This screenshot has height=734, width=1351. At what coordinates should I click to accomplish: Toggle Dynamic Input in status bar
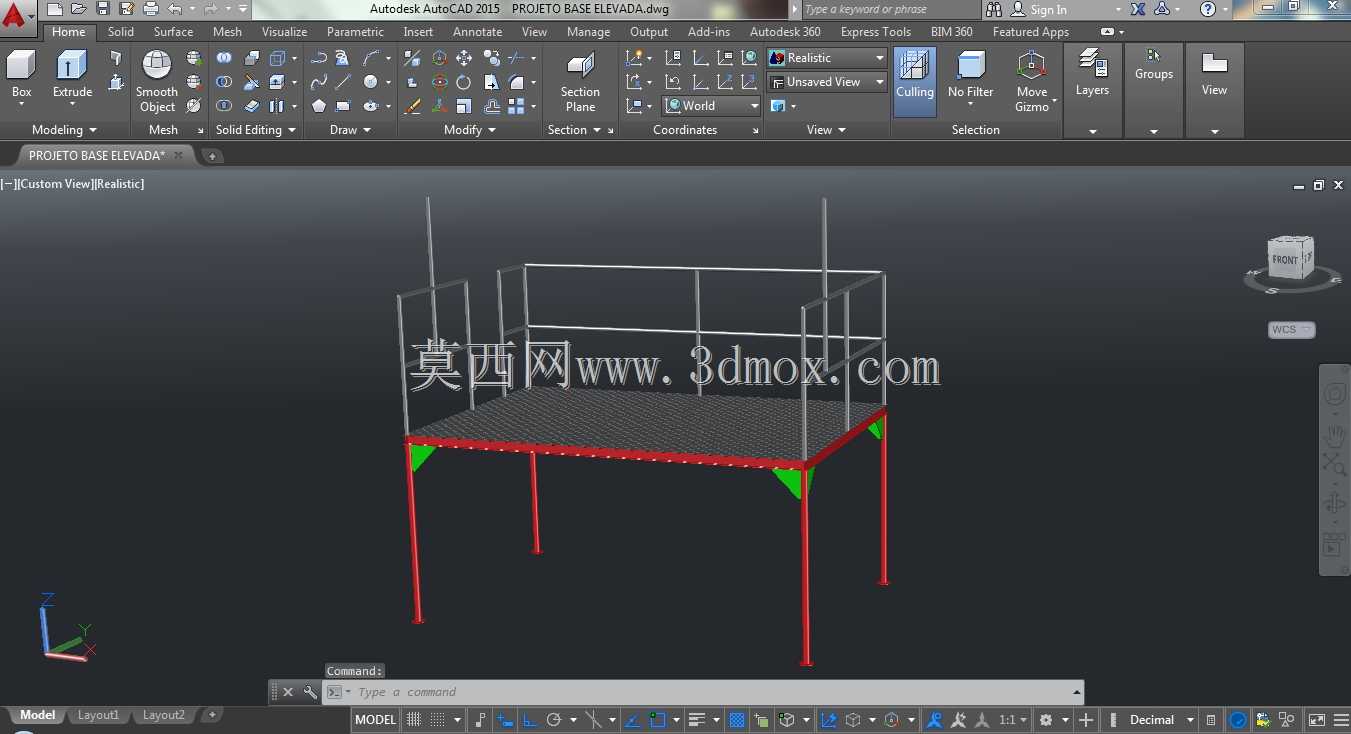click(x=506, y=720)
